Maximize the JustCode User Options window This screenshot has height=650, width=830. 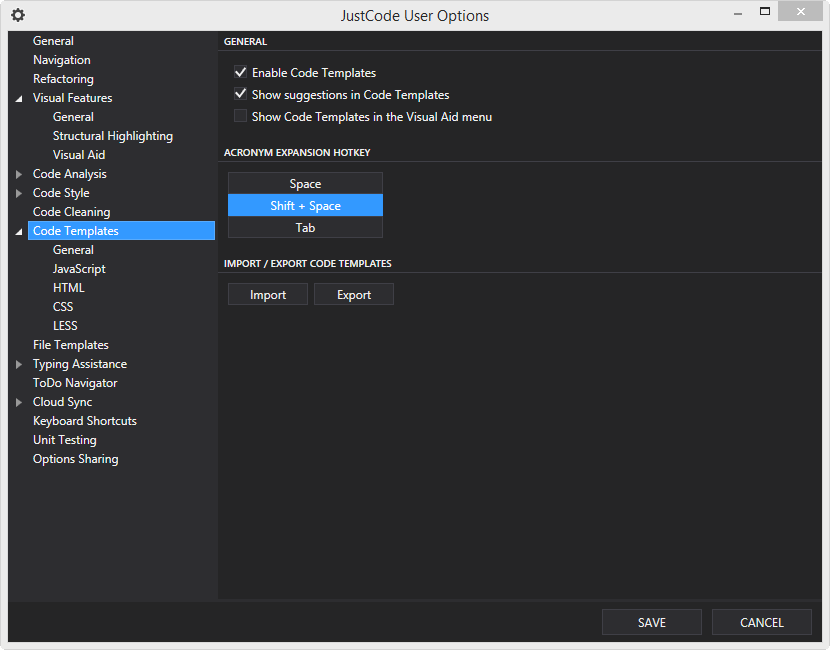(x=765, y=11)
